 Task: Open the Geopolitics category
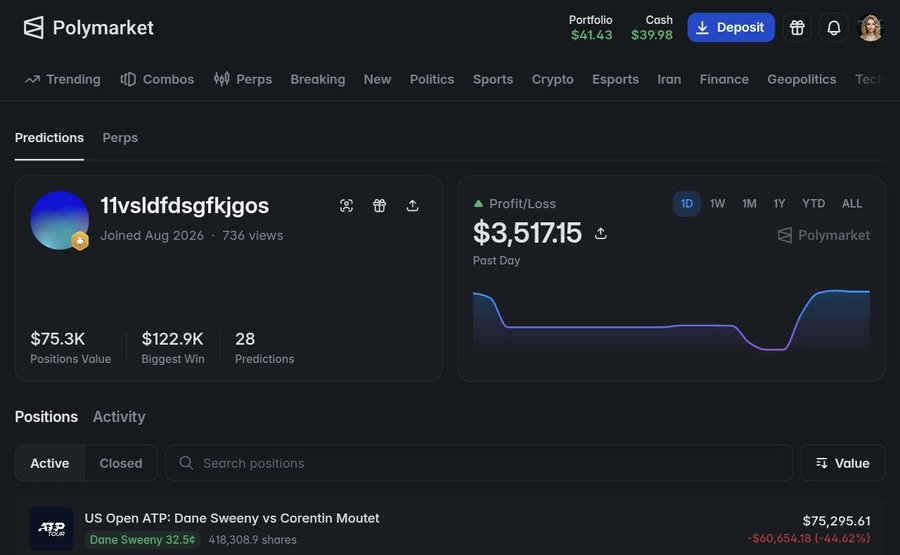point(801,79)
